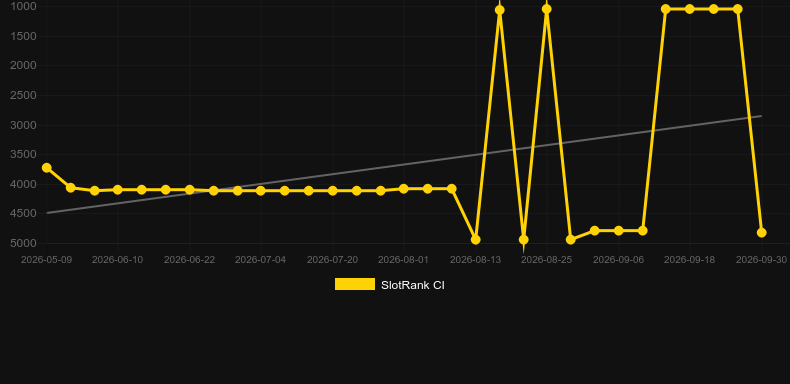This screenshot has width=790, height=384.
Task: Select the data point above 2026-07-04
Action: [x=260, y=191]
